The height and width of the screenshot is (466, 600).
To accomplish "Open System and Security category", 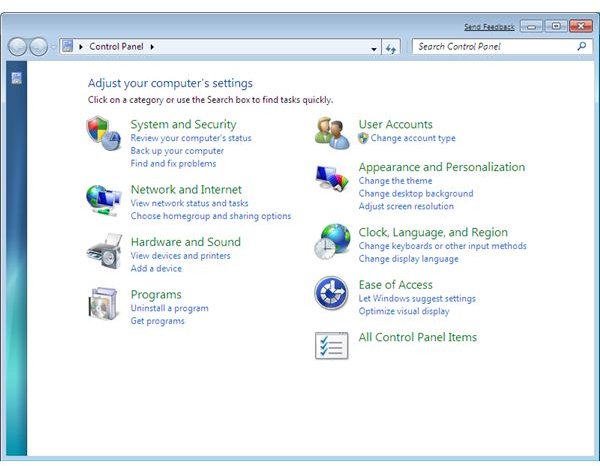I will coord(183,124).
